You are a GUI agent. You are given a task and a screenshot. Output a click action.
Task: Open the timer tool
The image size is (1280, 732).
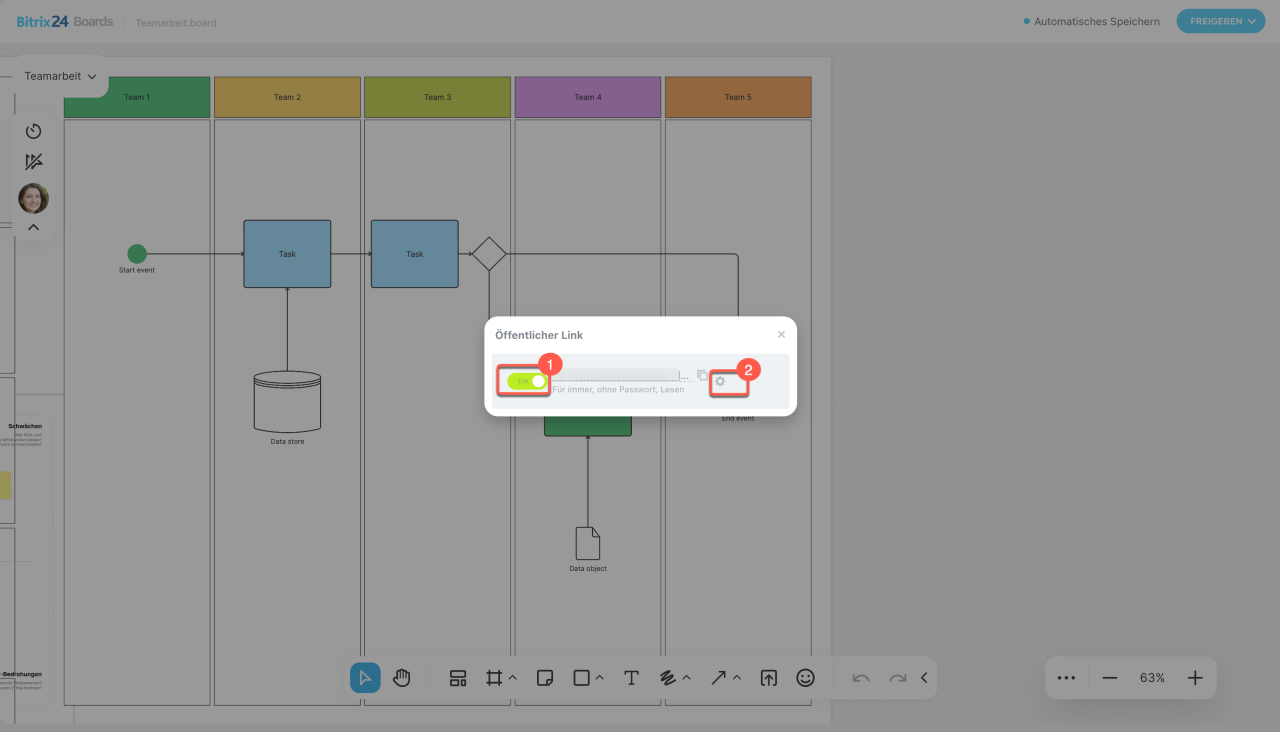tap(33, 131)
